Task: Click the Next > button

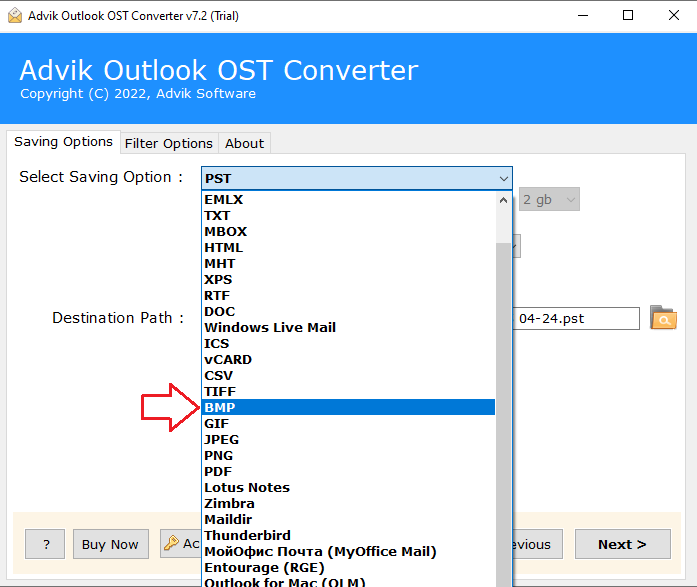Action: pyautogui.click(x=622, y=544)
